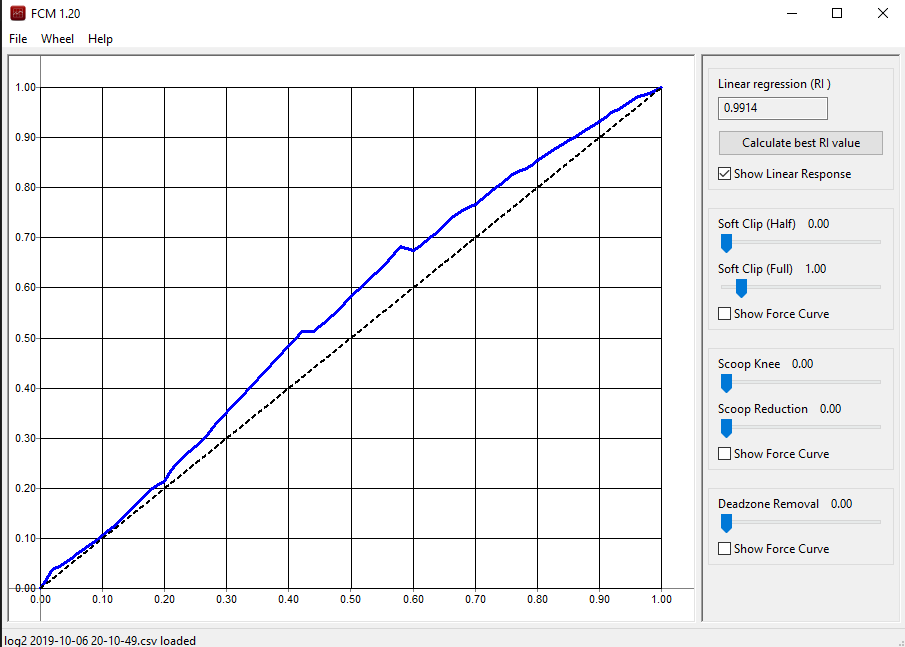This screenshot has height=647, width=905.
Task: Maximize the FCM window
Action: (837, 13)
